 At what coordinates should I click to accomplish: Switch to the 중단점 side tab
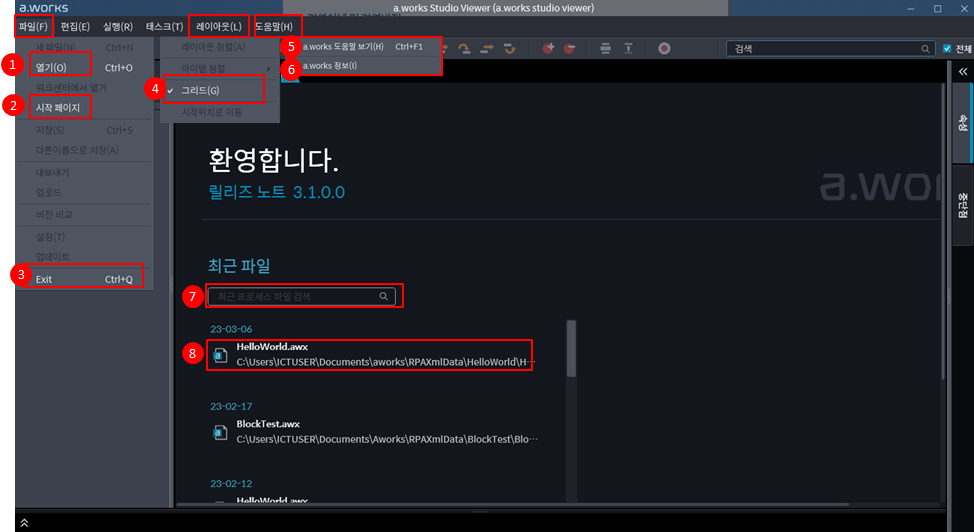962,206
